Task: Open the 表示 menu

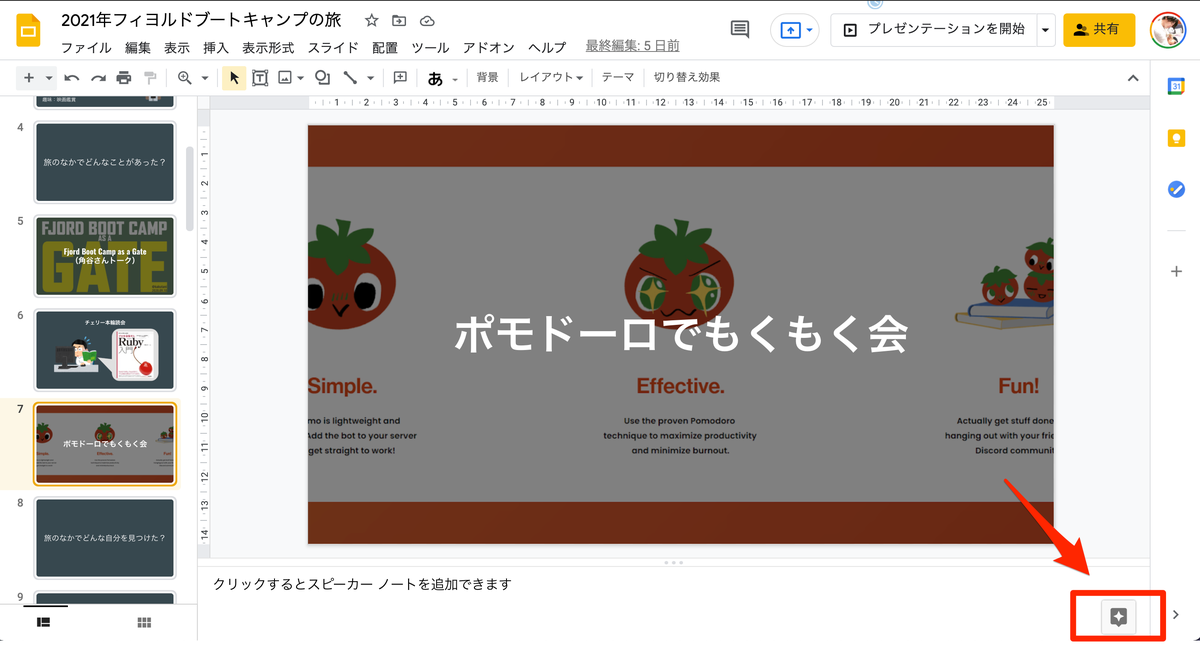Action: pos(177,47)
